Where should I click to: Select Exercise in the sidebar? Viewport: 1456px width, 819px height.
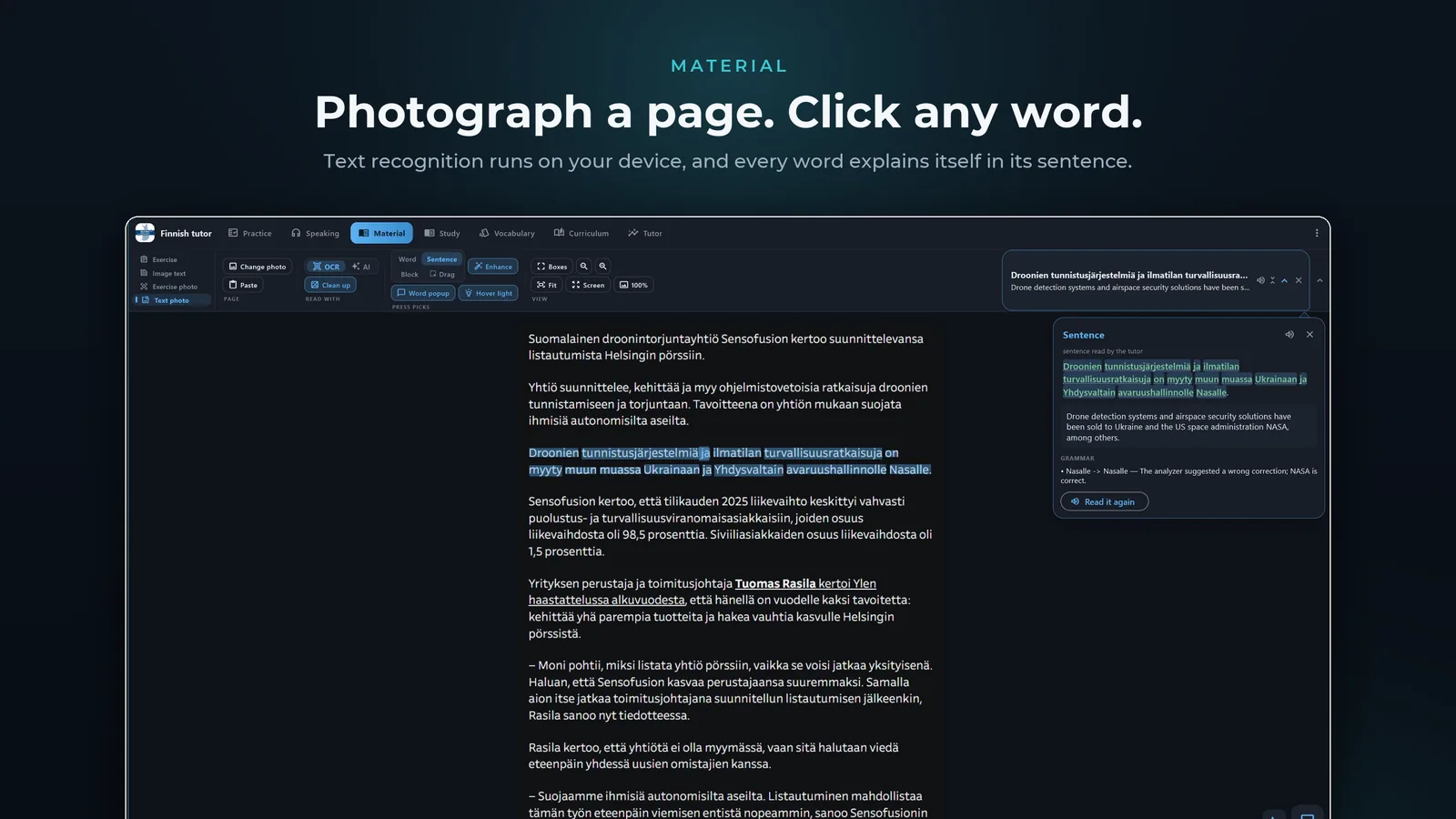click(159, 259)
